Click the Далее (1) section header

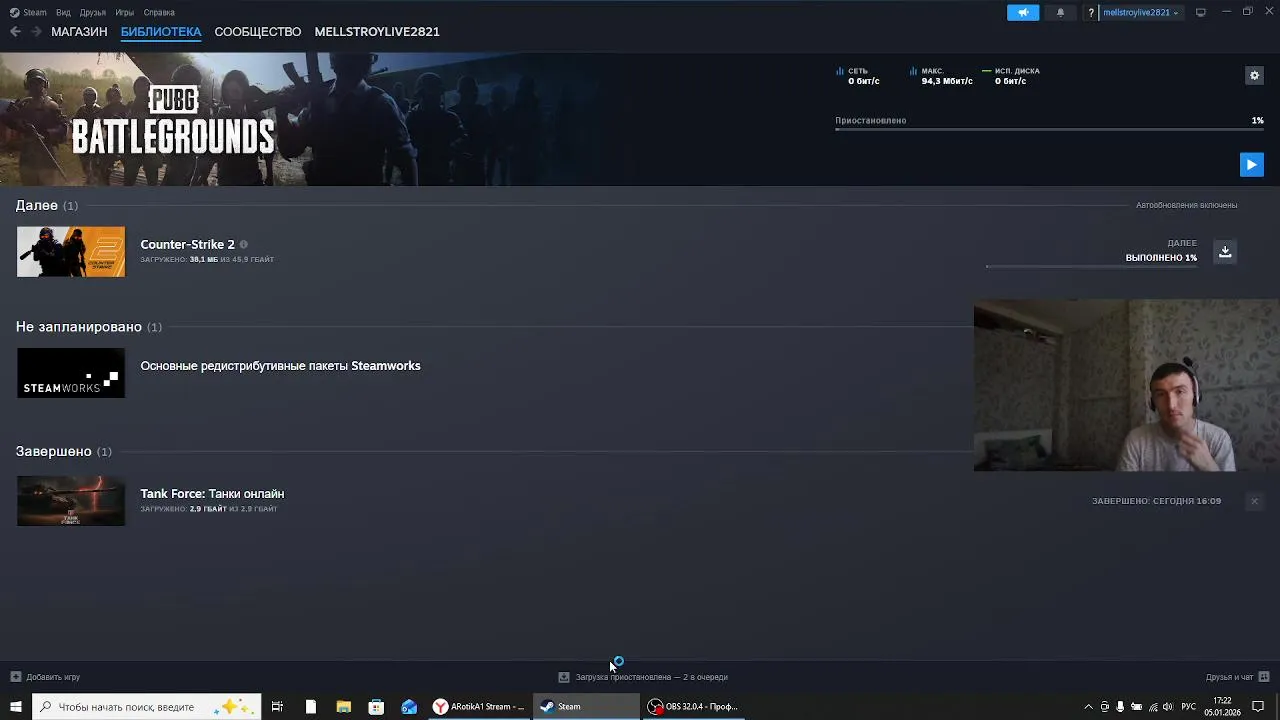(x=46, y=205)
